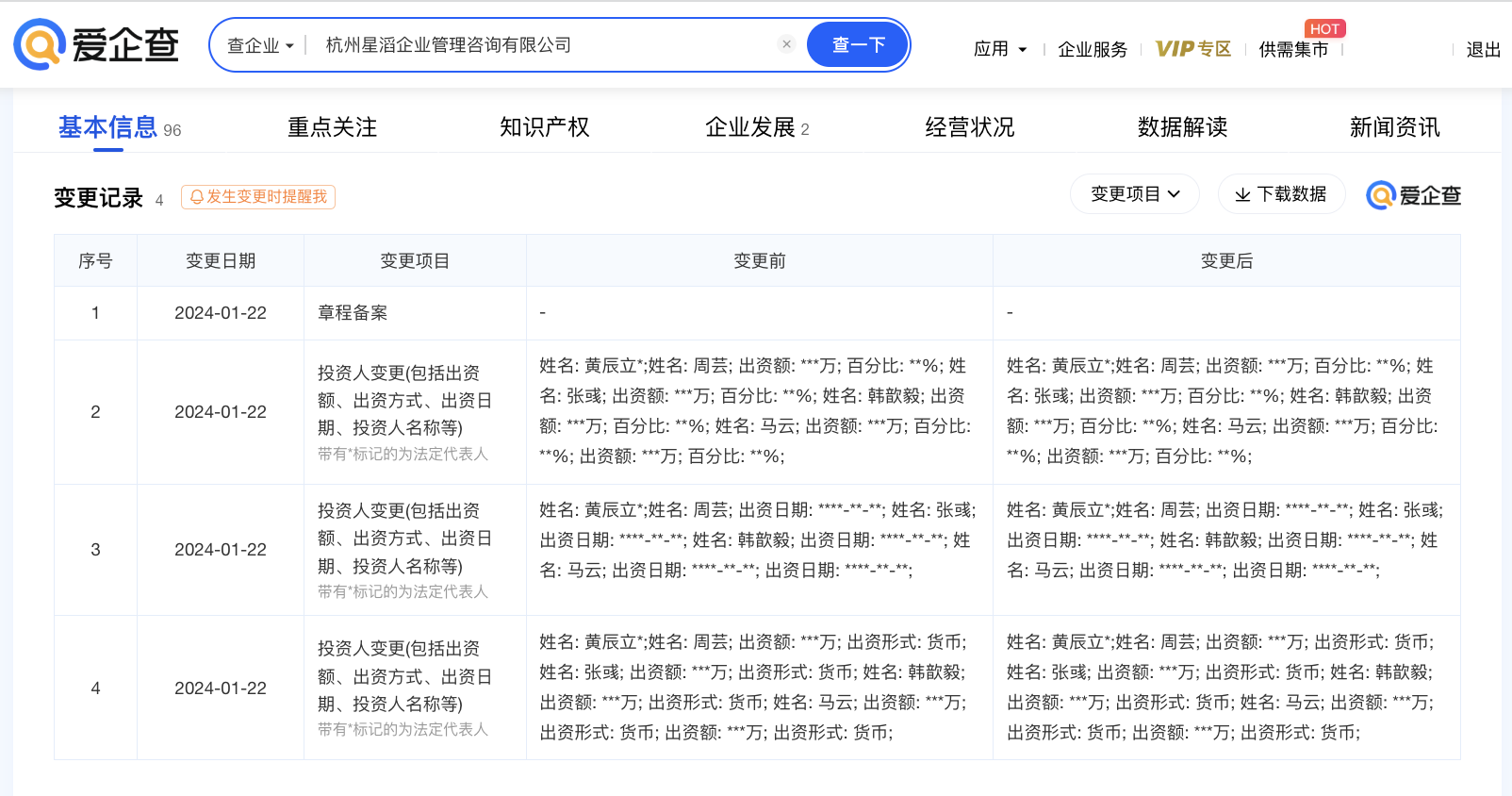
Task: Open the 变更项目 filter dropdown
Action: 1135,194
